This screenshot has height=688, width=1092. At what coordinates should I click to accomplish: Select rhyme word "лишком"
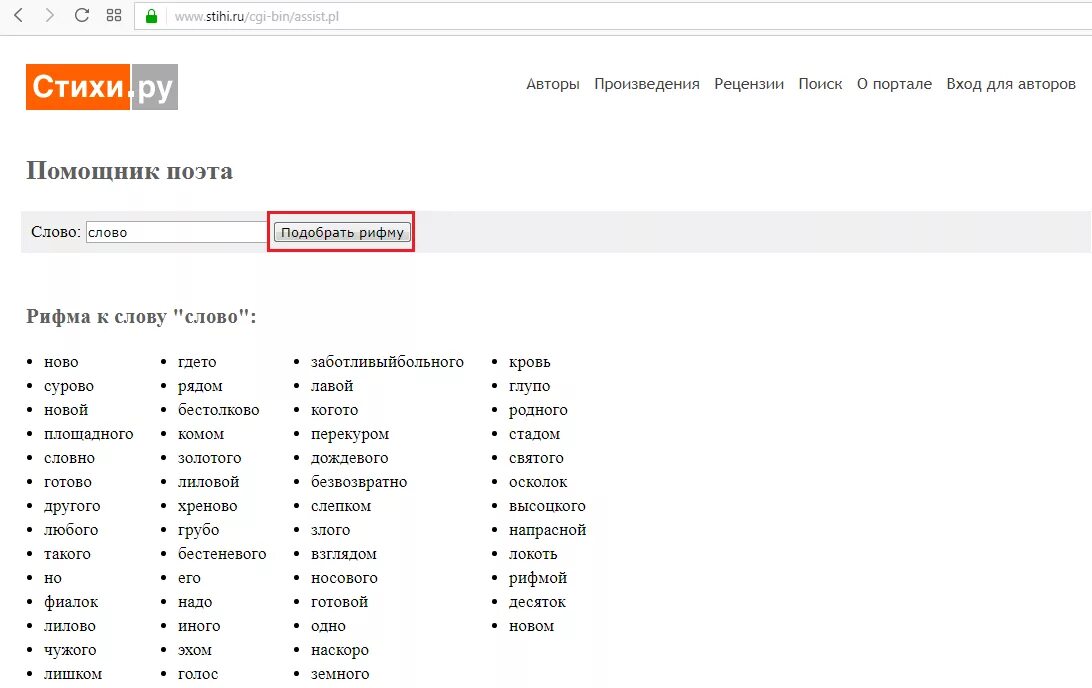pos(73,674)
